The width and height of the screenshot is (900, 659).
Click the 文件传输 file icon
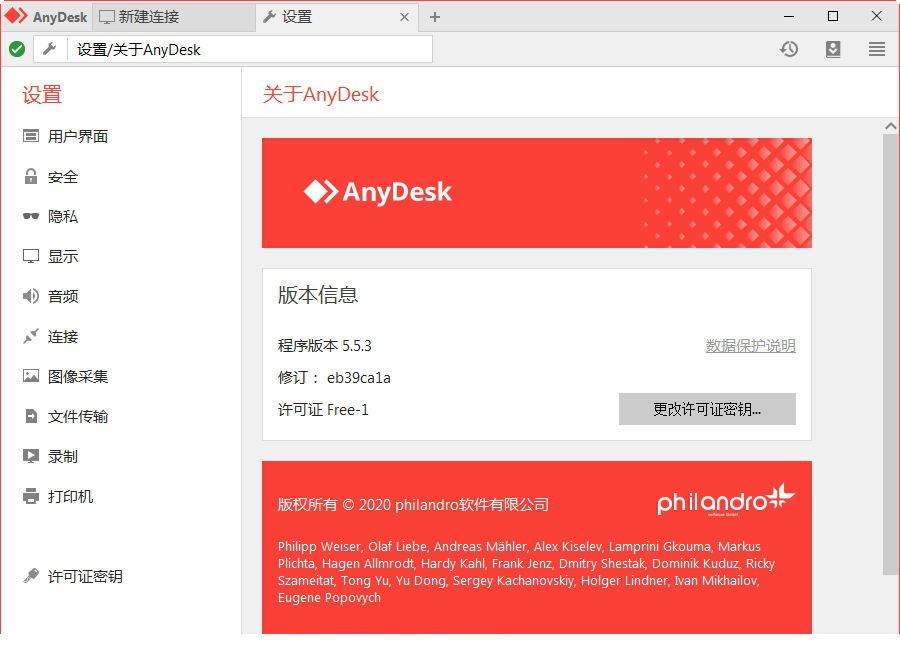pos(31,416)
